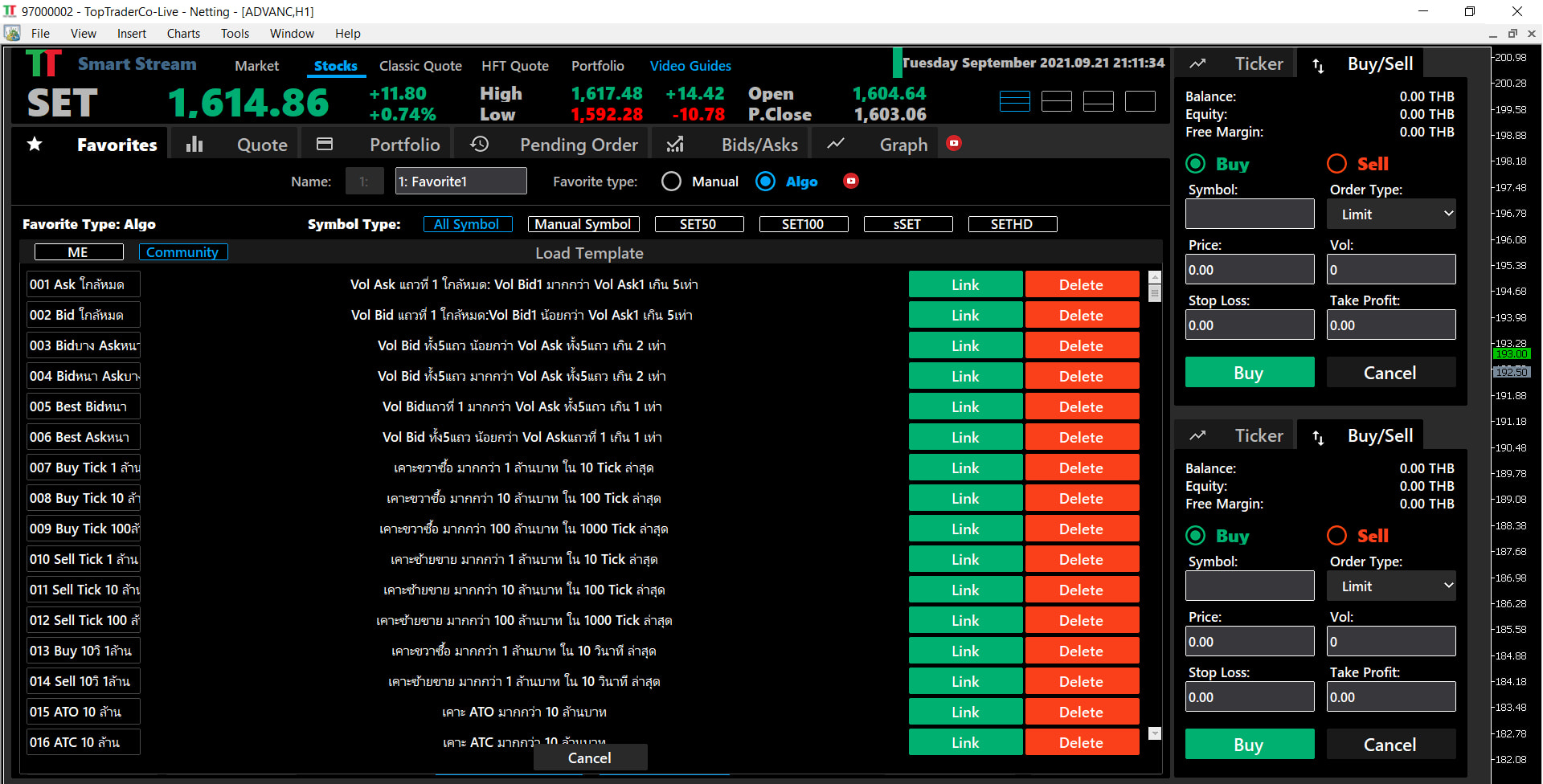Open the Market tab
Screen dimensions: 1543x784
tap(256, 66)
